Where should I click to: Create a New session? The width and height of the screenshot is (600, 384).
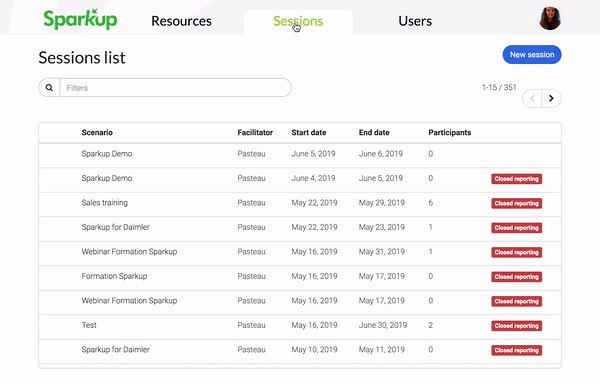(532, 55)
